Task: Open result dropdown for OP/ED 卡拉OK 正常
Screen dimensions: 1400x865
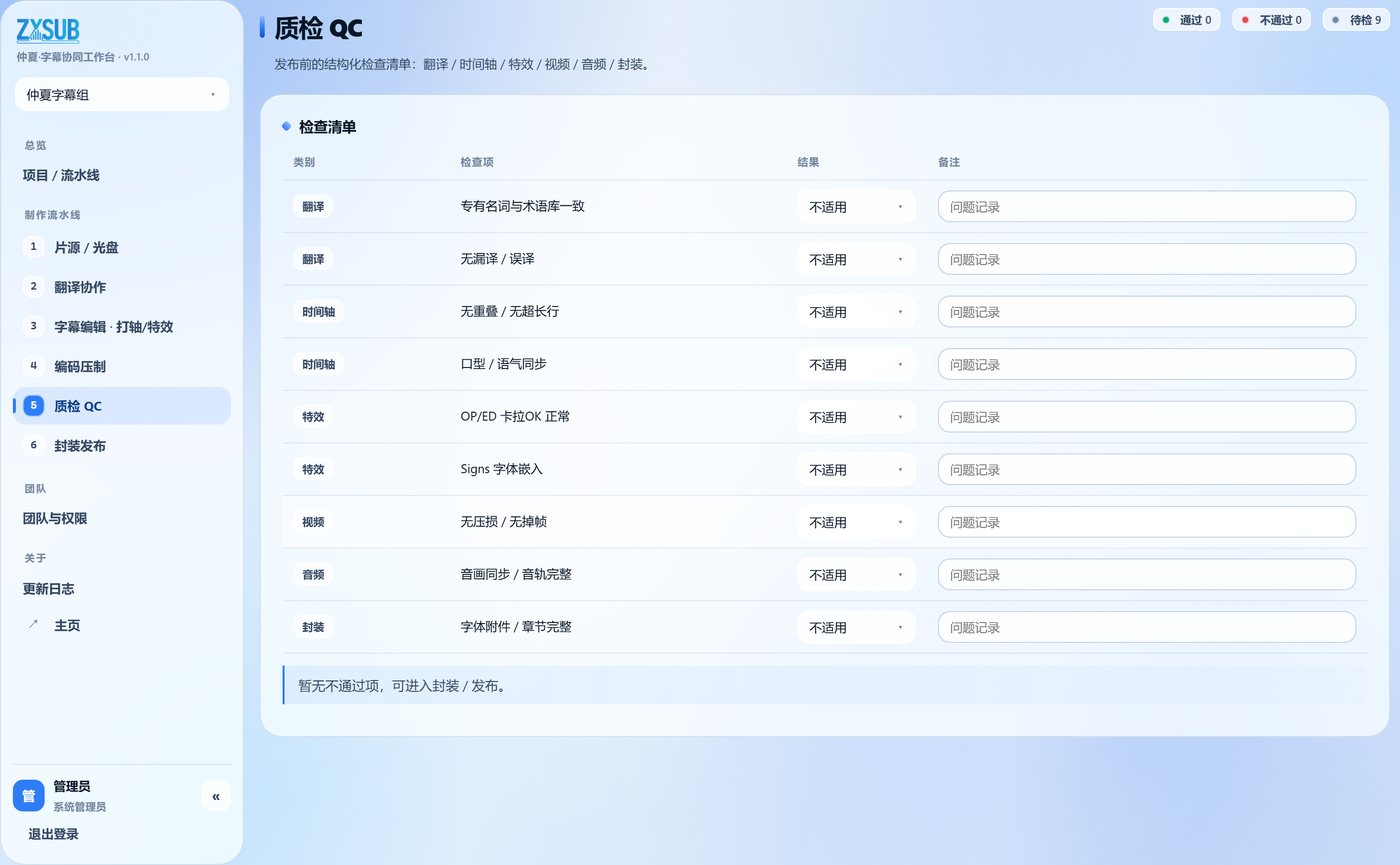Action: (x=856, y=417)
